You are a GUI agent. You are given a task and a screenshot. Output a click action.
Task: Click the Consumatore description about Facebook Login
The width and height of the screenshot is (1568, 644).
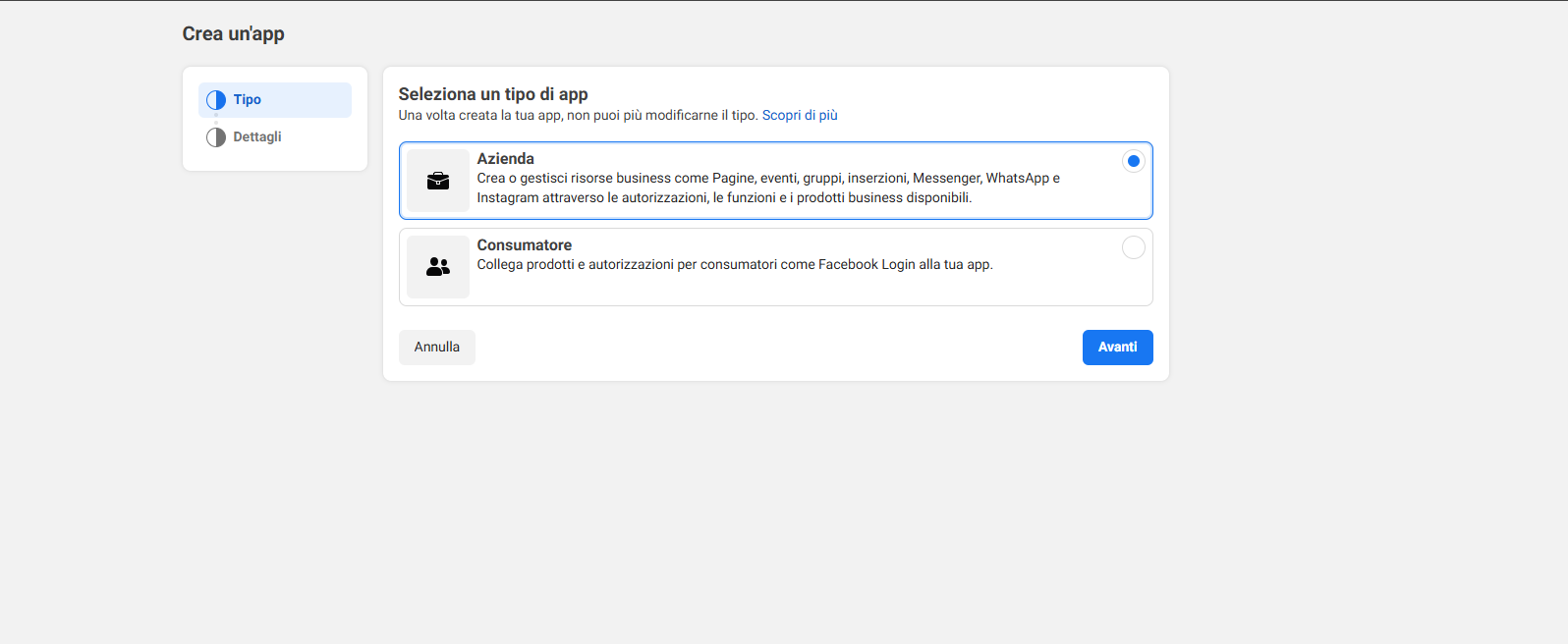(x=734, y=265)
